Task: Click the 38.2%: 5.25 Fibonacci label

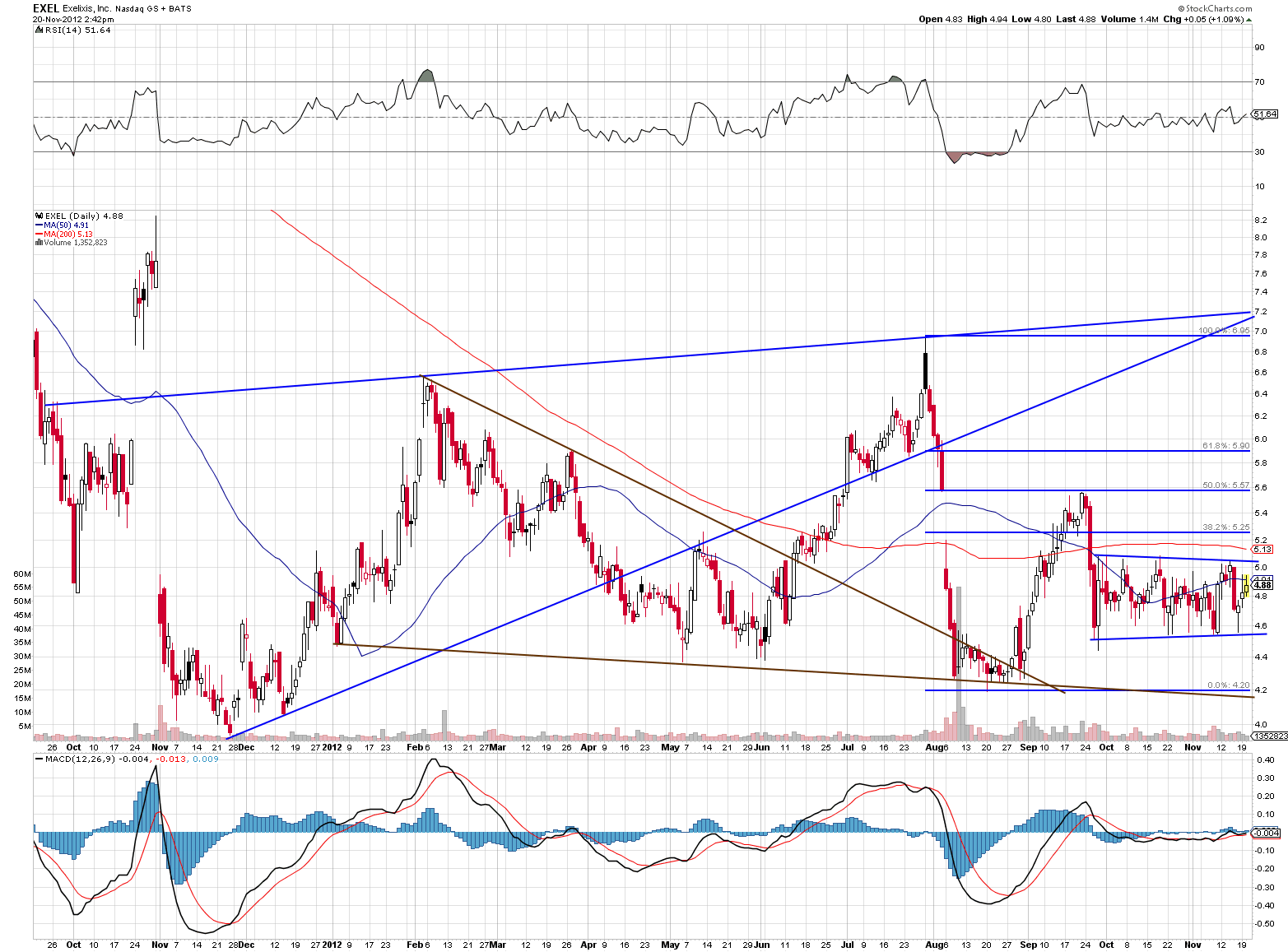Action: coord(1226,527)
